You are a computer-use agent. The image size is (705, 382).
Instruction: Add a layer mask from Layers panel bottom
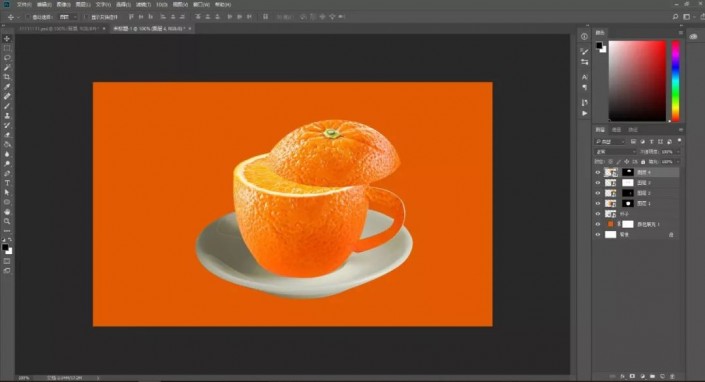(633, 376)
